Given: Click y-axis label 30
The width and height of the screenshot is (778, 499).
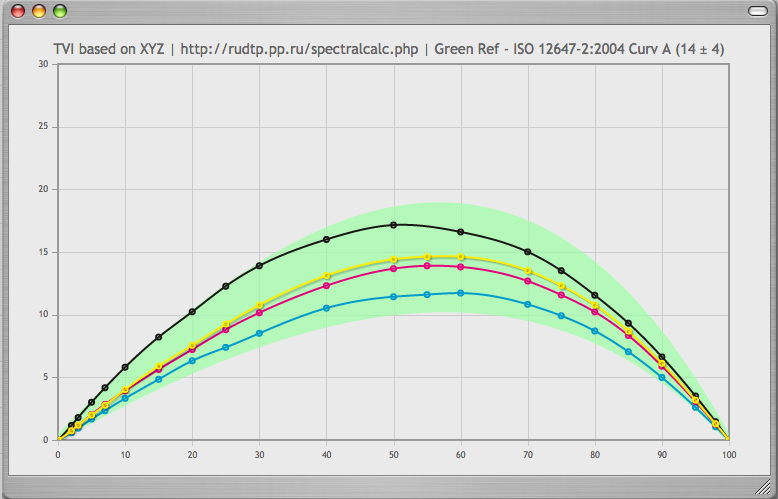Looking at the screenshot, I should 43,64.
